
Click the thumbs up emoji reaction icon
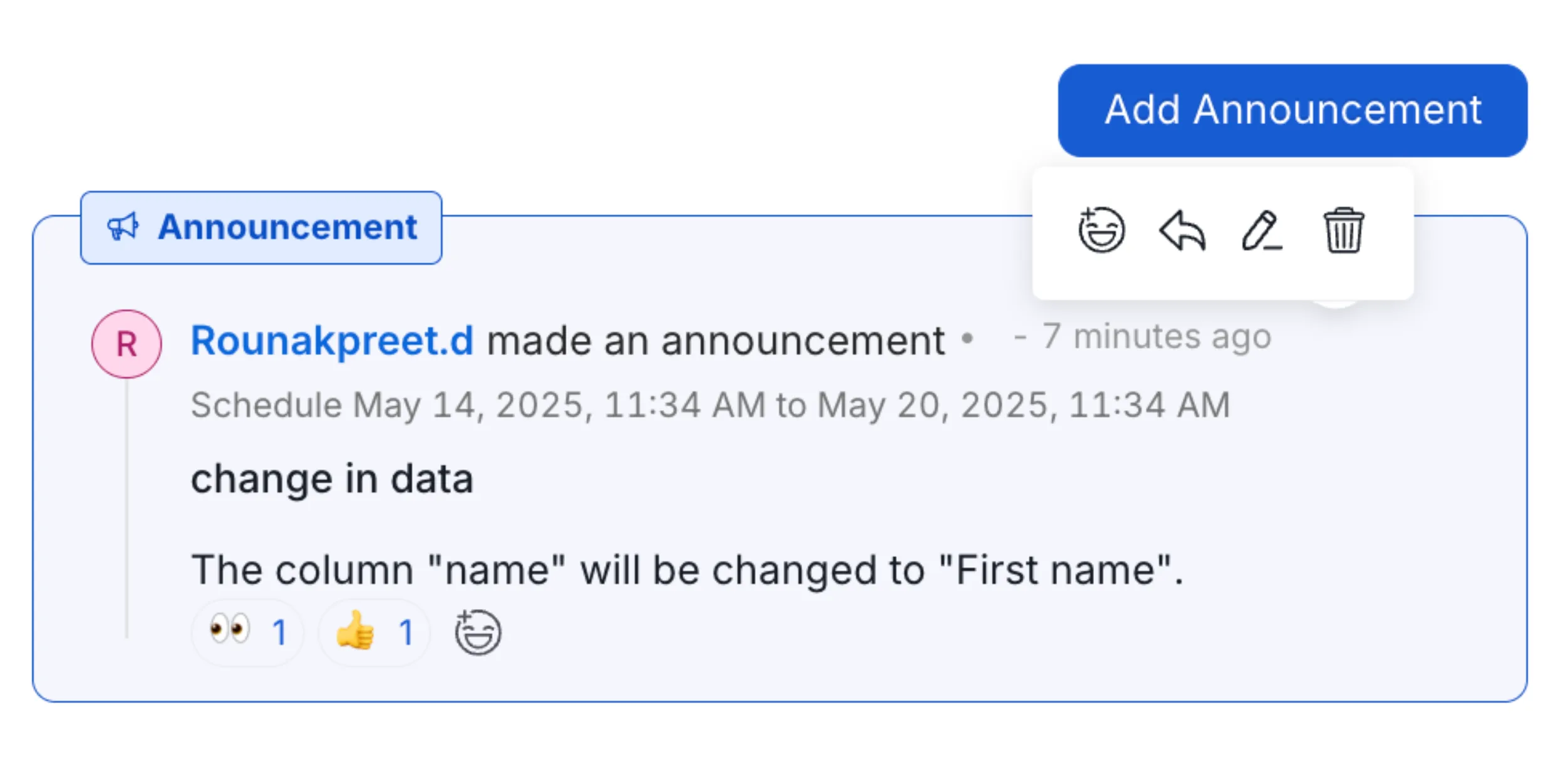pos(354,632)
